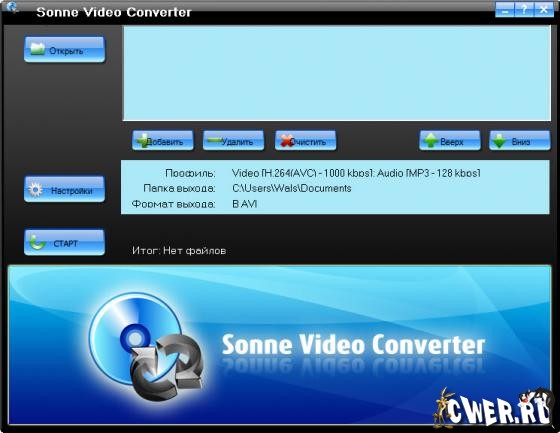Click the gear icon on Настройки

pyautogui.click(x=35, y=190)
